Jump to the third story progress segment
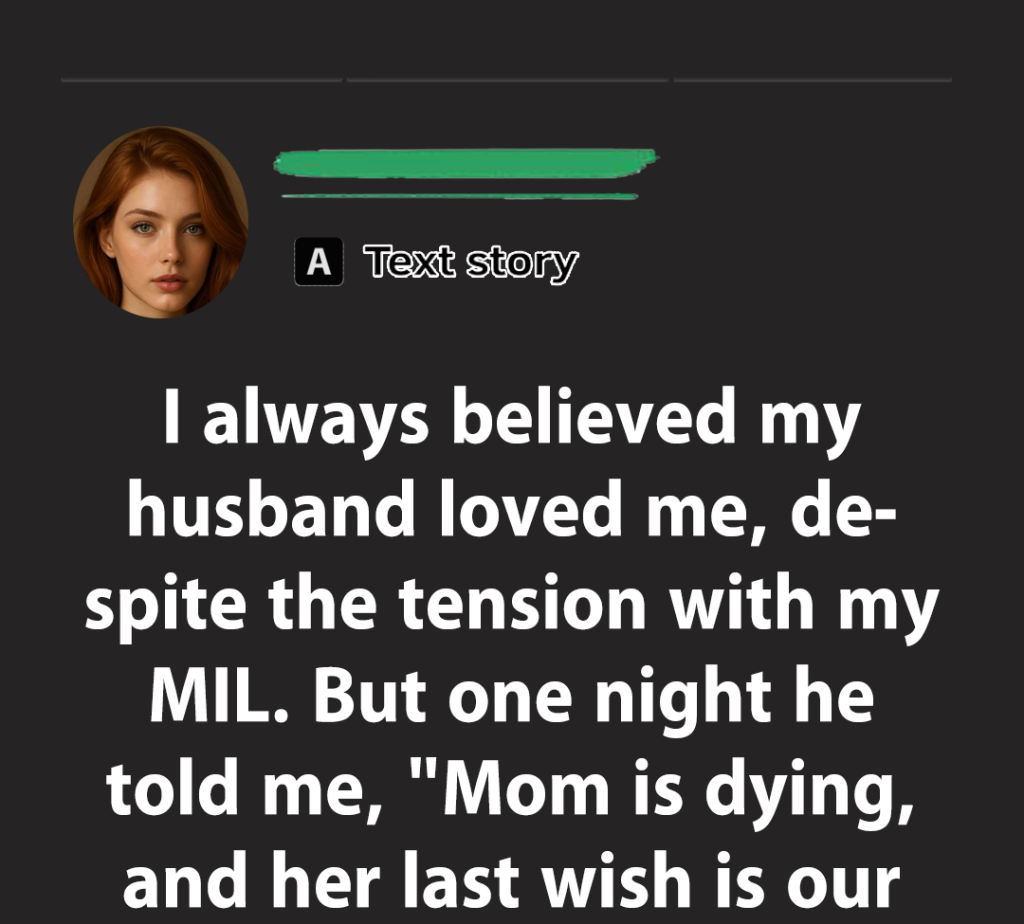The image size is (1024, 924). pyautogui.click(x=812, y=80)
